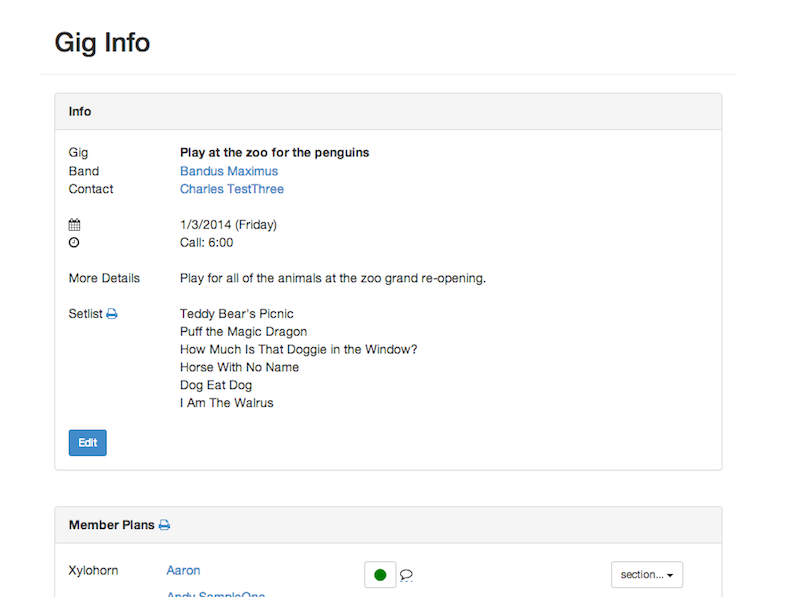Expand the section dropdown for Aaron
Viewport: 800px width, 597px height.
[646, 574]
